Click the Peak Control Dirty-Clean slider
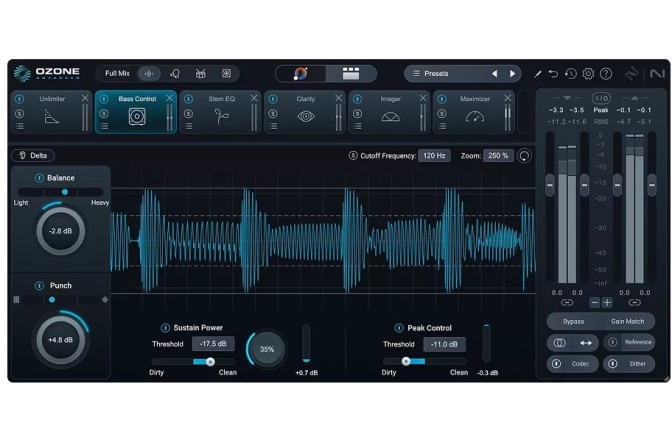 (424, 362)
